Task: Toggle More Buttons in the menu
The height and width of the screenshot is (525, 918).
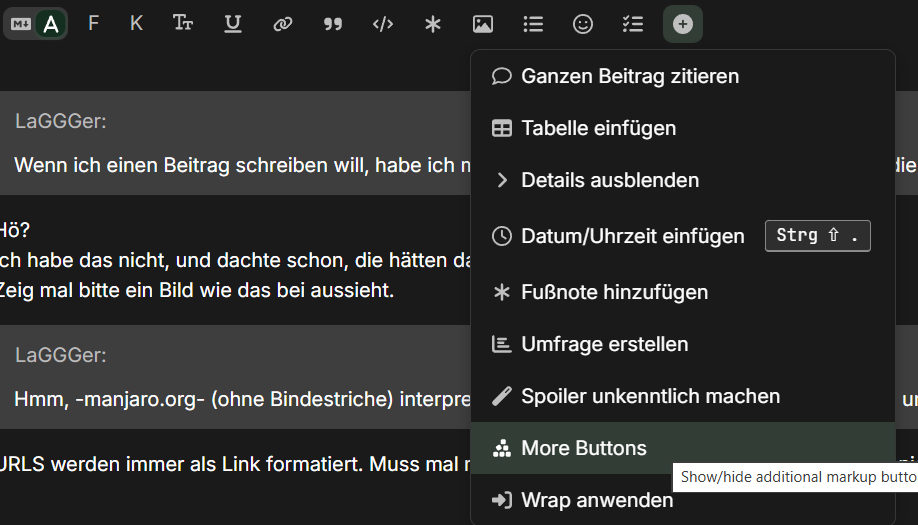Action: (584, 448)
